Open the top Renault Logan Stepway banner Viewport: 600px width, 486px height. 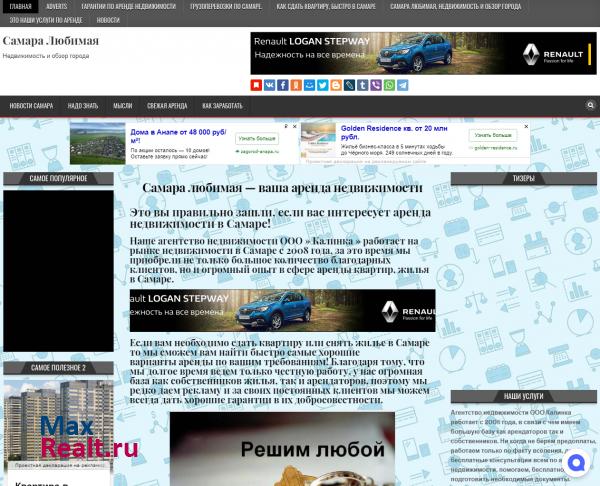point(423,53)
